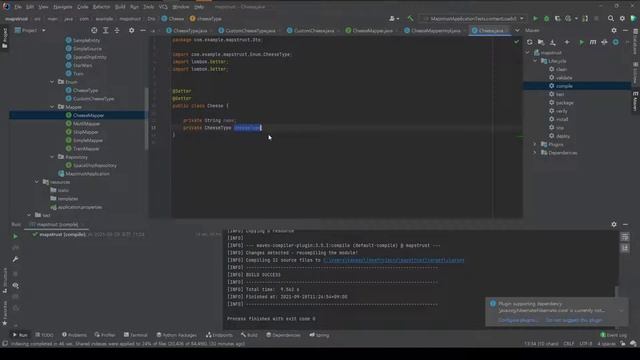640x360 pixels.
Task: Open IDE settings gear in top toolbar
Action: (x=622, y=18)
